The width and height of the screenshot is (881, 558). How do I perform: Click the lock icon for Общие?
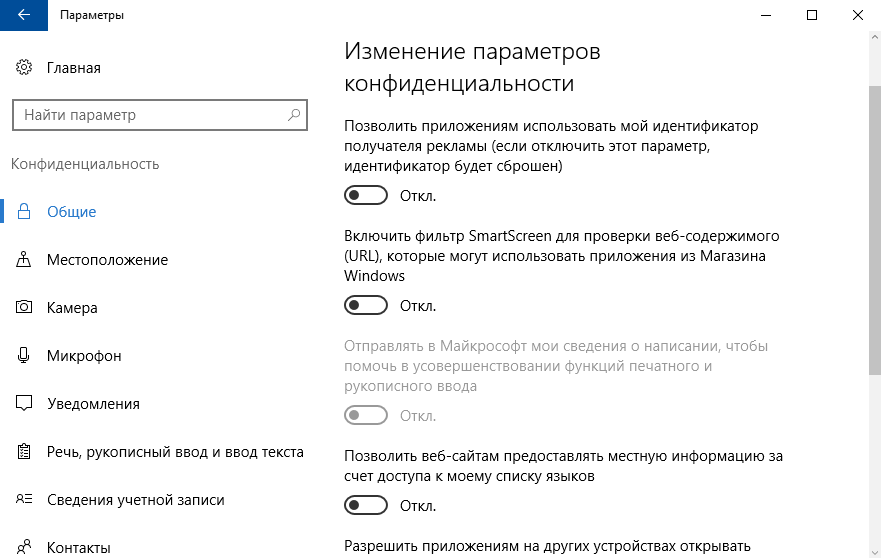click(x=24, y=212)
